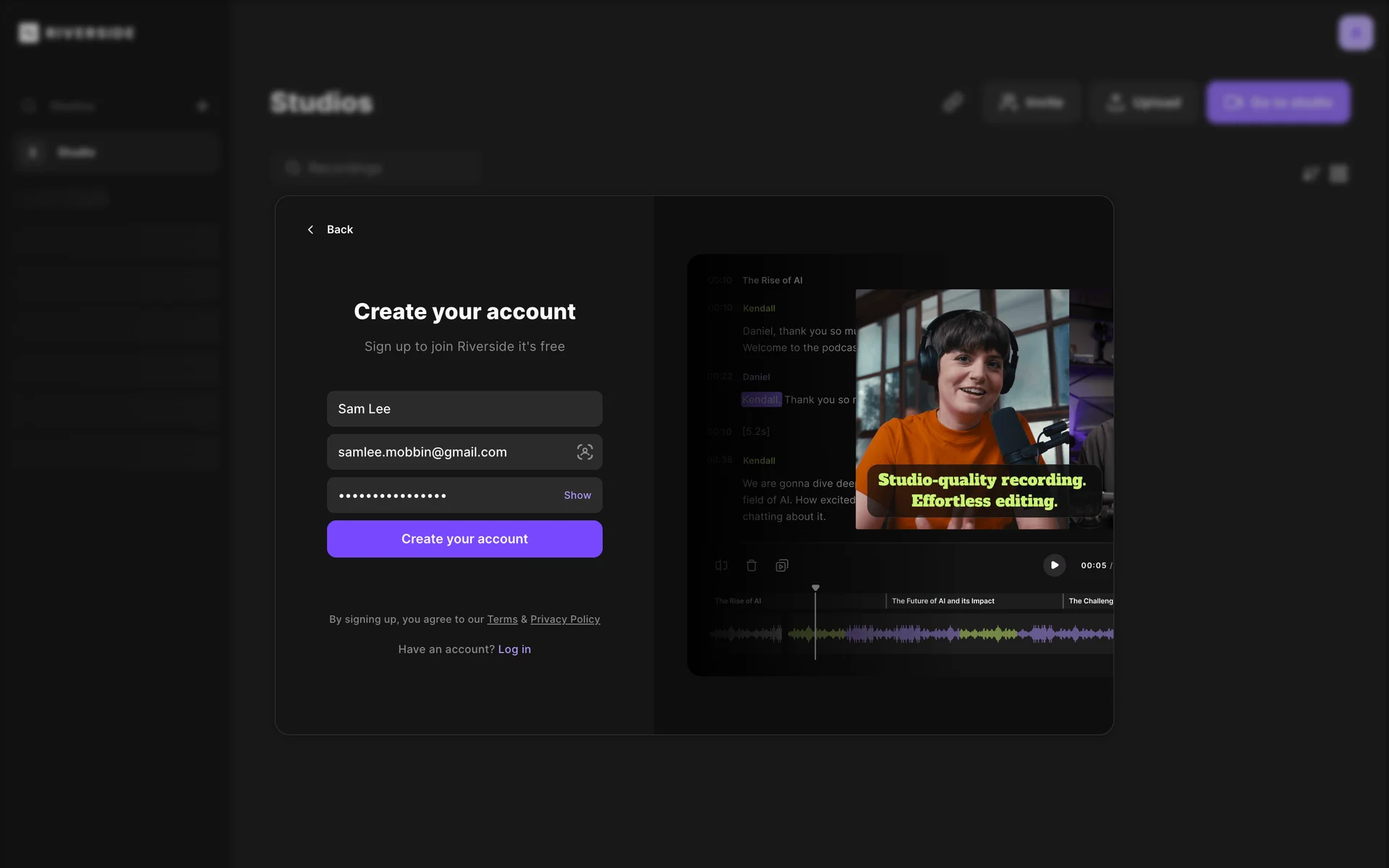1389x868 pixels.
Task: Click the split clip icon in editor preview
Action: pos(721,566)
